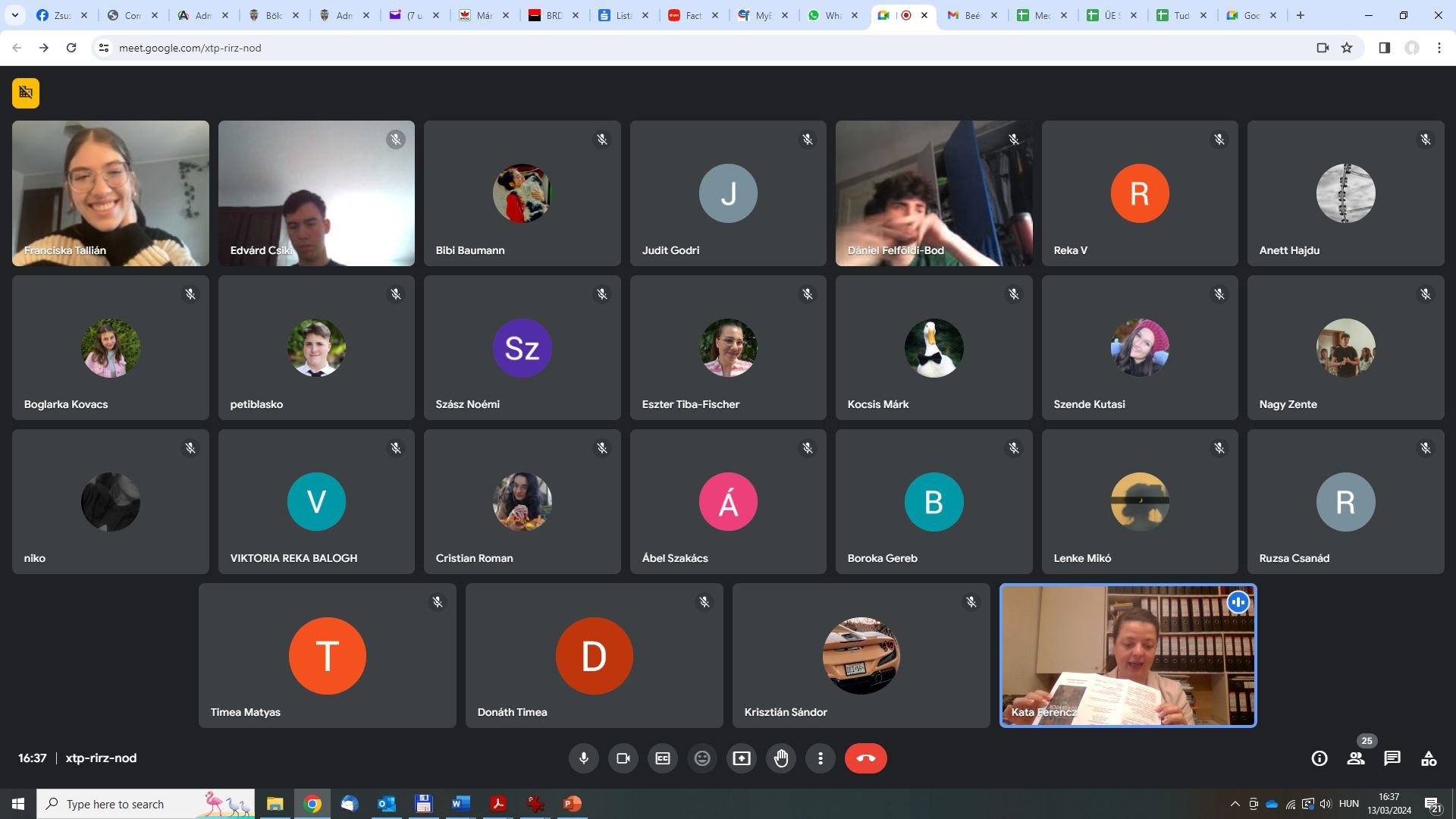Open PowerPoint from the Windows taskbar

[572, 804]
